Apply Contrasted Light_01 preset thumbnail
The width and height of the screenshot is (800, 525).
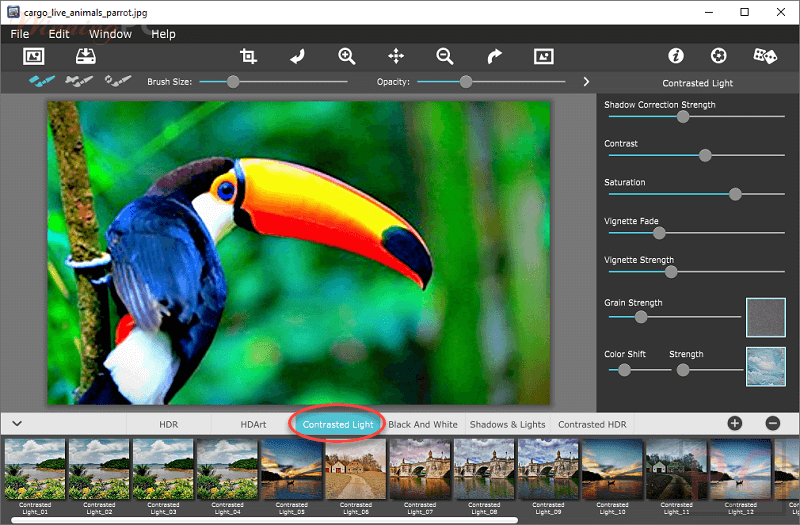pyautogui.click(x=35, y=469)
